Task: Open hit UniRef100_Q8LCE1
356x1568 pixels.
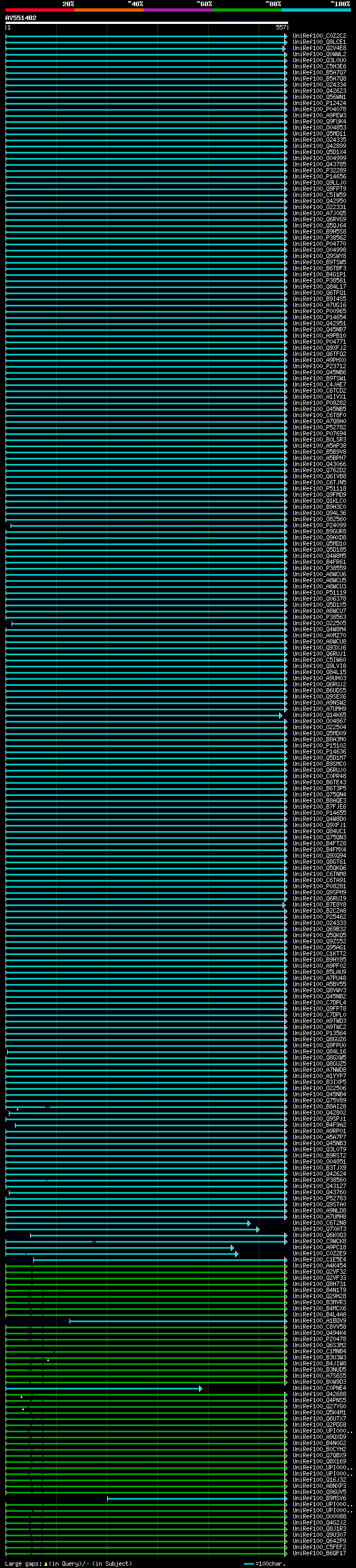Action: [x=319, y=42]
